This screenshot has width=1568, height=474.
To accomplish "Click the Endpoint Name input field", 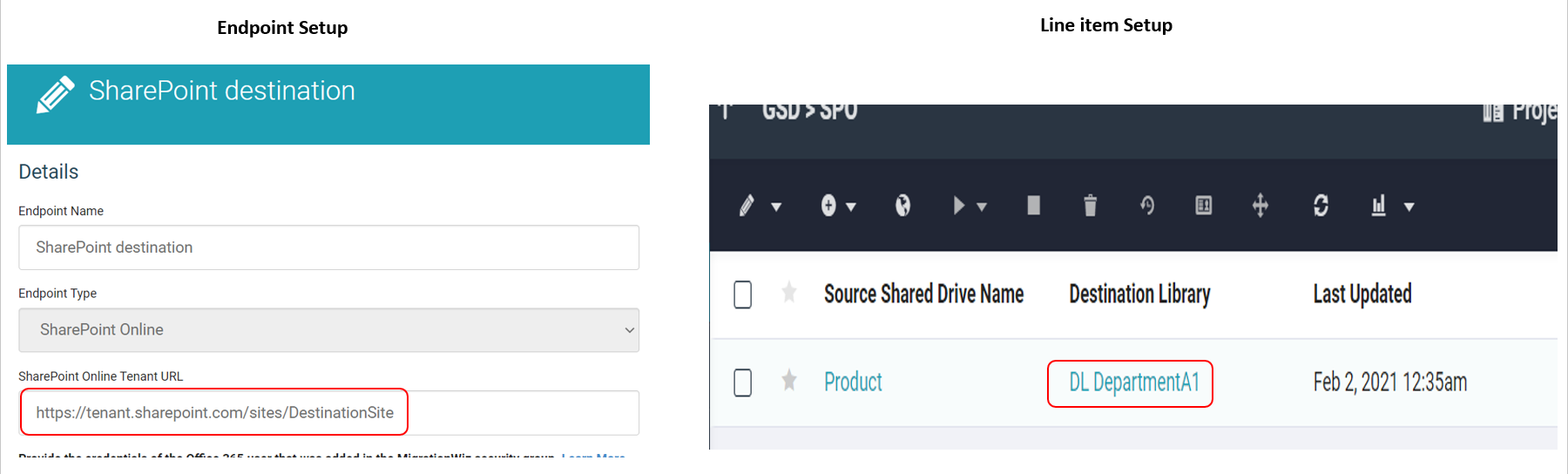I will click(328, 247).
